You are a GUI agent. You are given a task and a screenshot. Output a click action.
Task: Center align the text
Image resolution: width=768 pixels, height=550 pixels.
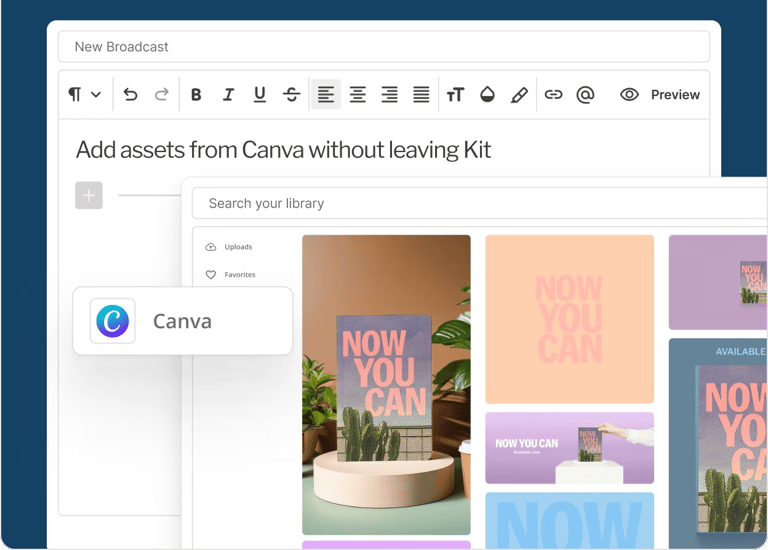tap(358, 95)
